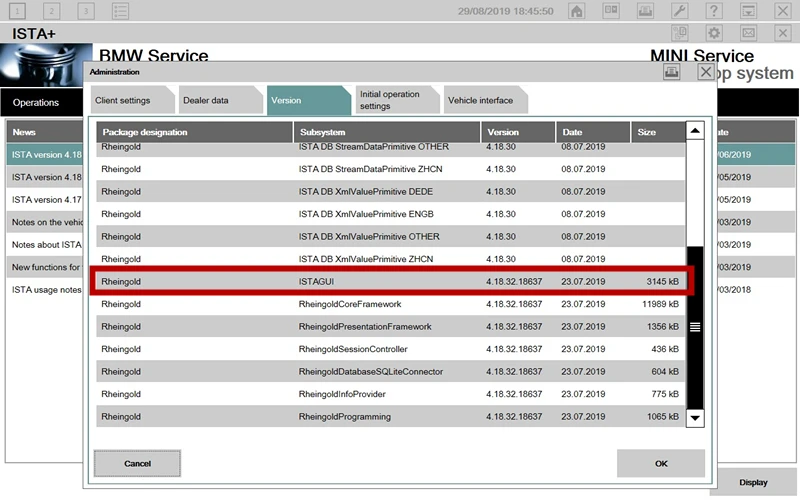Select the ISTAGUI subsystem entry
This screenshot has width=800, height=500.
(390, 281)
